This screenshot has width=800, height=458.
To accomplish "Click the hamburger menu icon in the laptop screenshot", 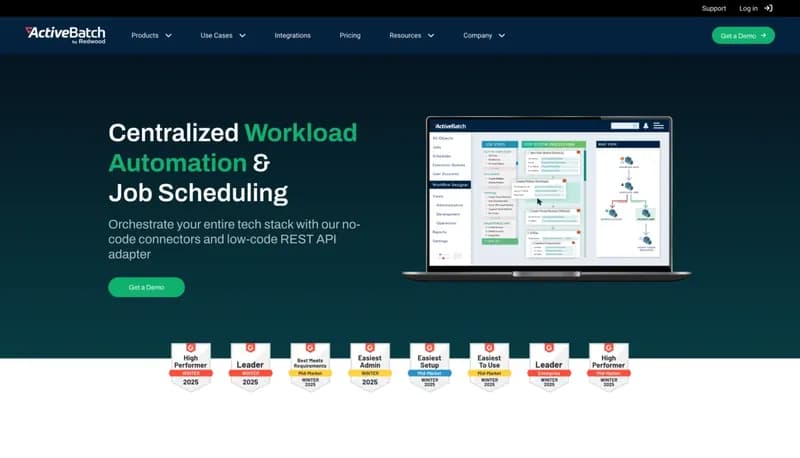I will point(658,125).
